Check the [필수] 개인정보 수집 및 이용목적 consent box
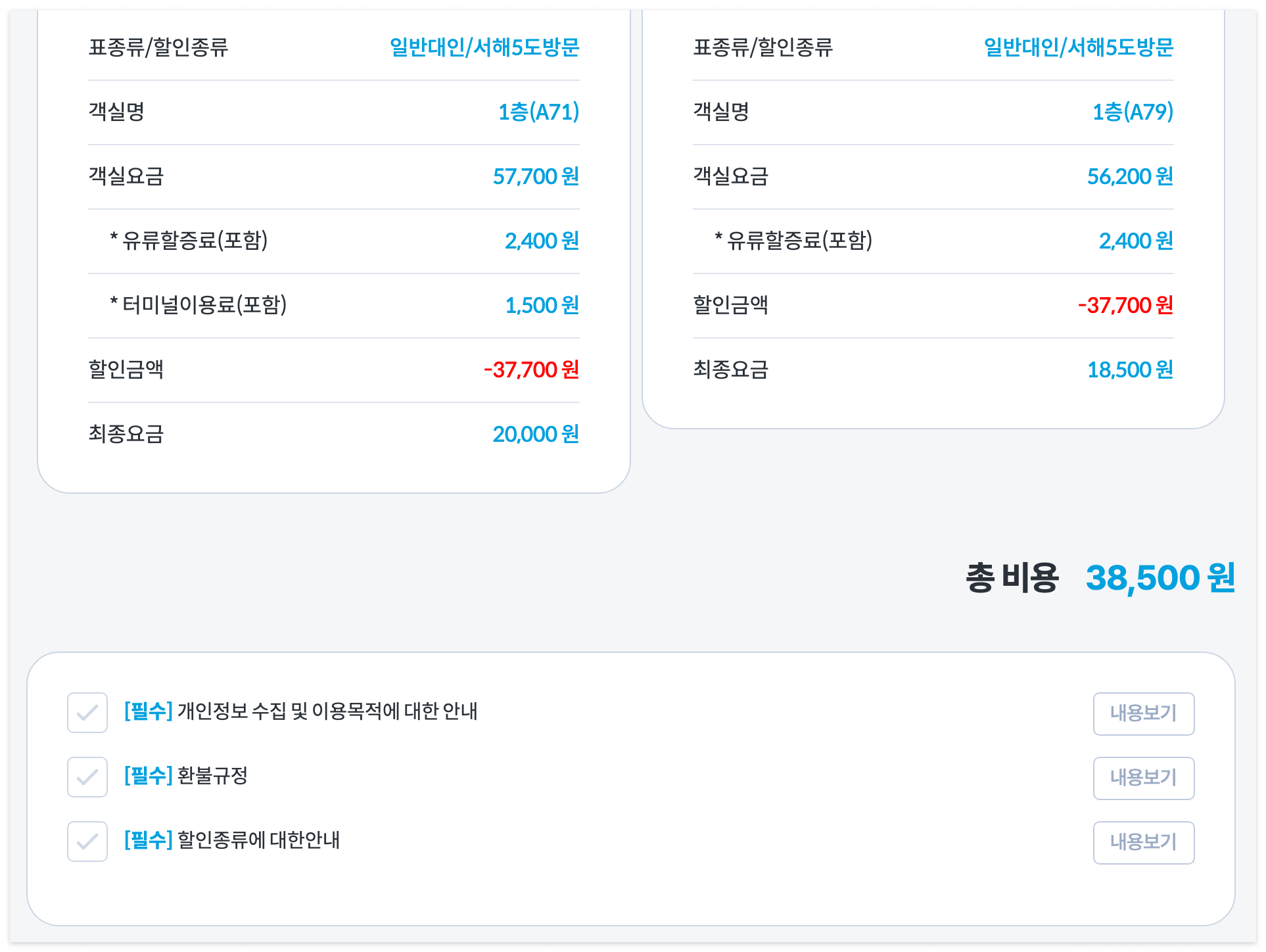This screenshot has width=1266, height=952. click(87, 714)
